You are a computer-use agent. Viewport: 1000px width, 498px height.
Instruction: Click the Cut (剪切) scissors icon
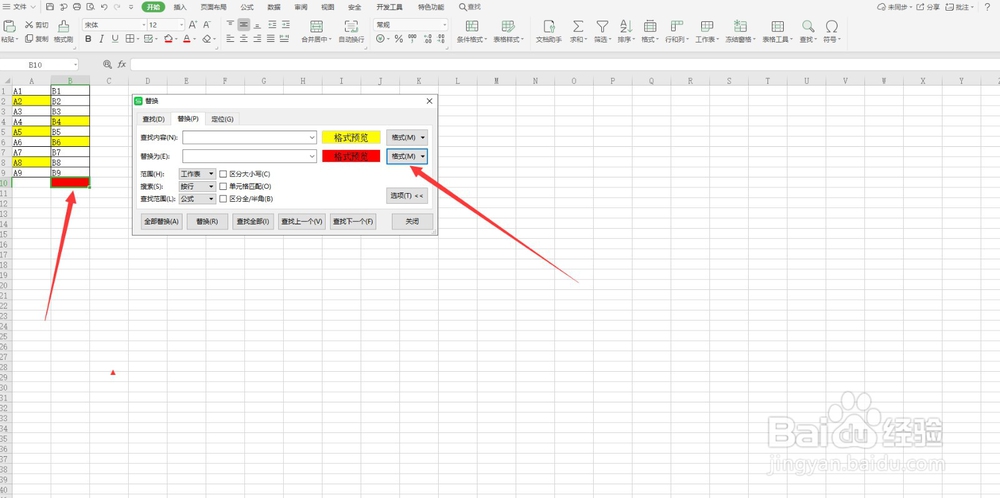pyautogui.click(x=29, y=25)
